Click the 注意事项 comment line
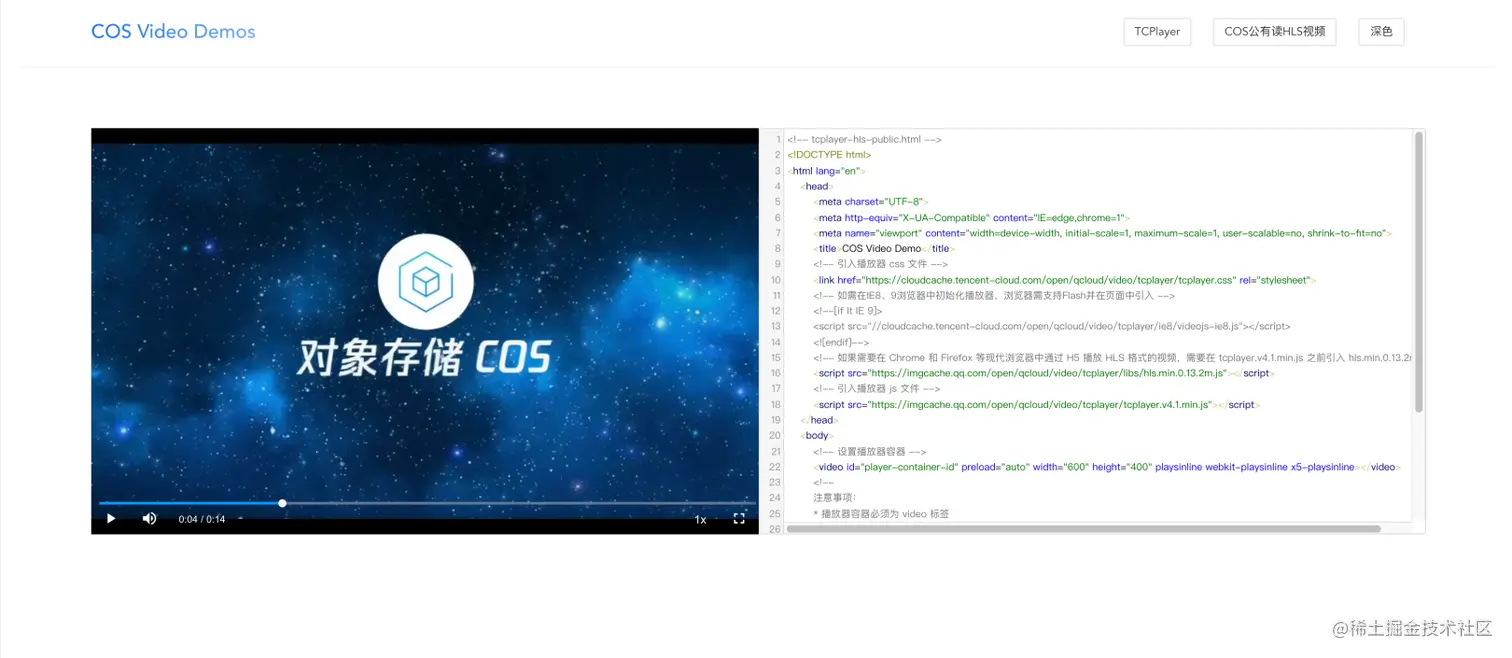 [x=835, y=498]
